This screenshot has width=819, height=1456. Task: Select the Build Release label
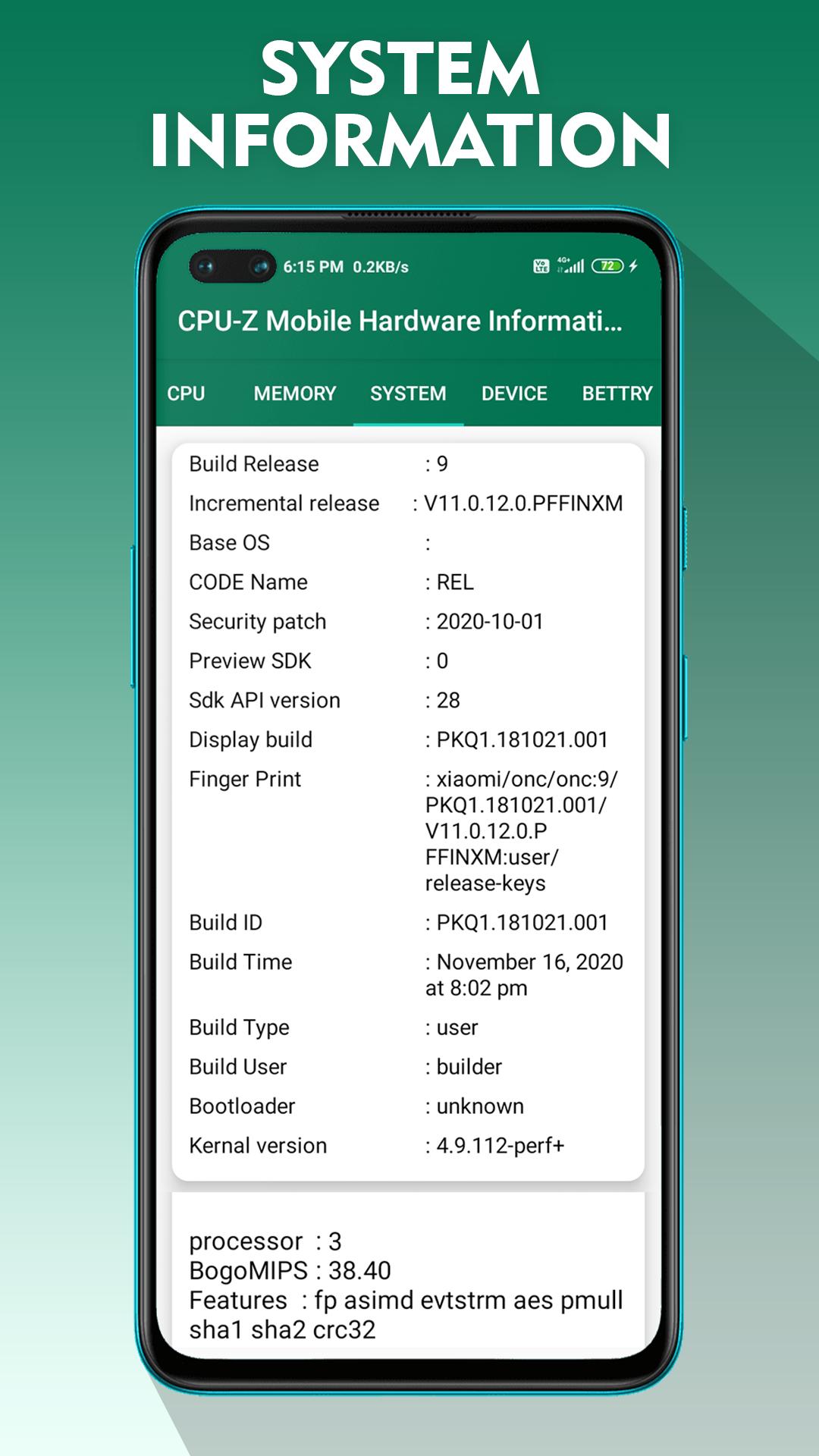[x=254, y=464]
